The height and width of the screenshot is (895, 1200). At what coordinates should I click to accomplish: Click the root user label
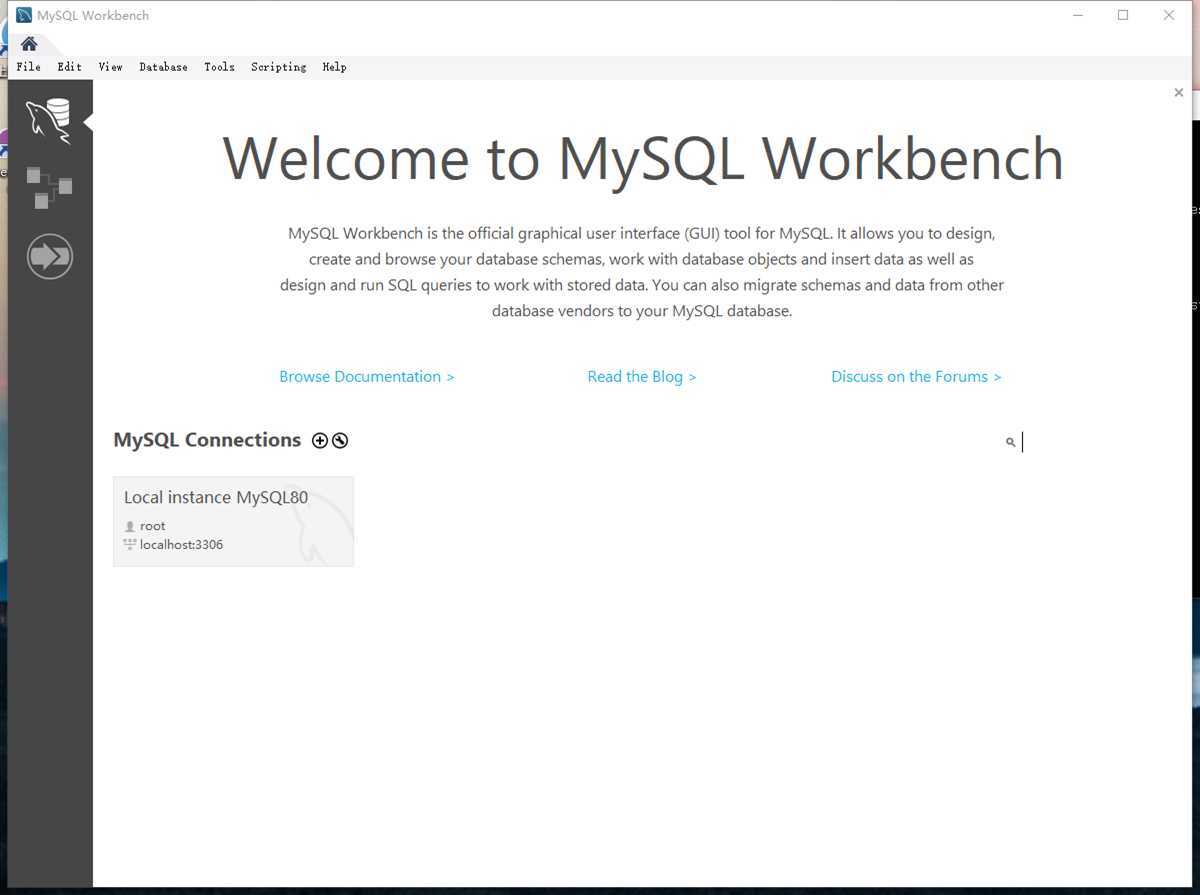tap(153, 526)
